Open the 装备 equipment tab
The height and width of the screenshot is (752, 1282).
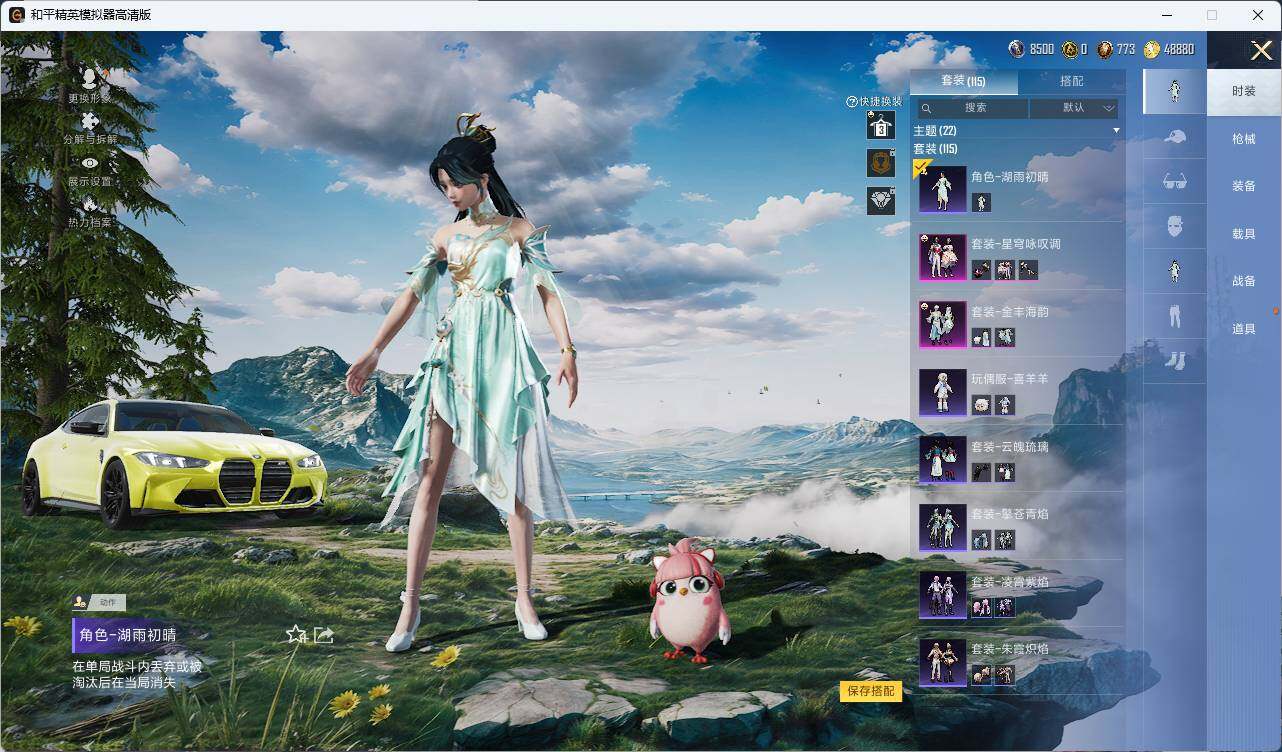click(x=1244, y=186)
